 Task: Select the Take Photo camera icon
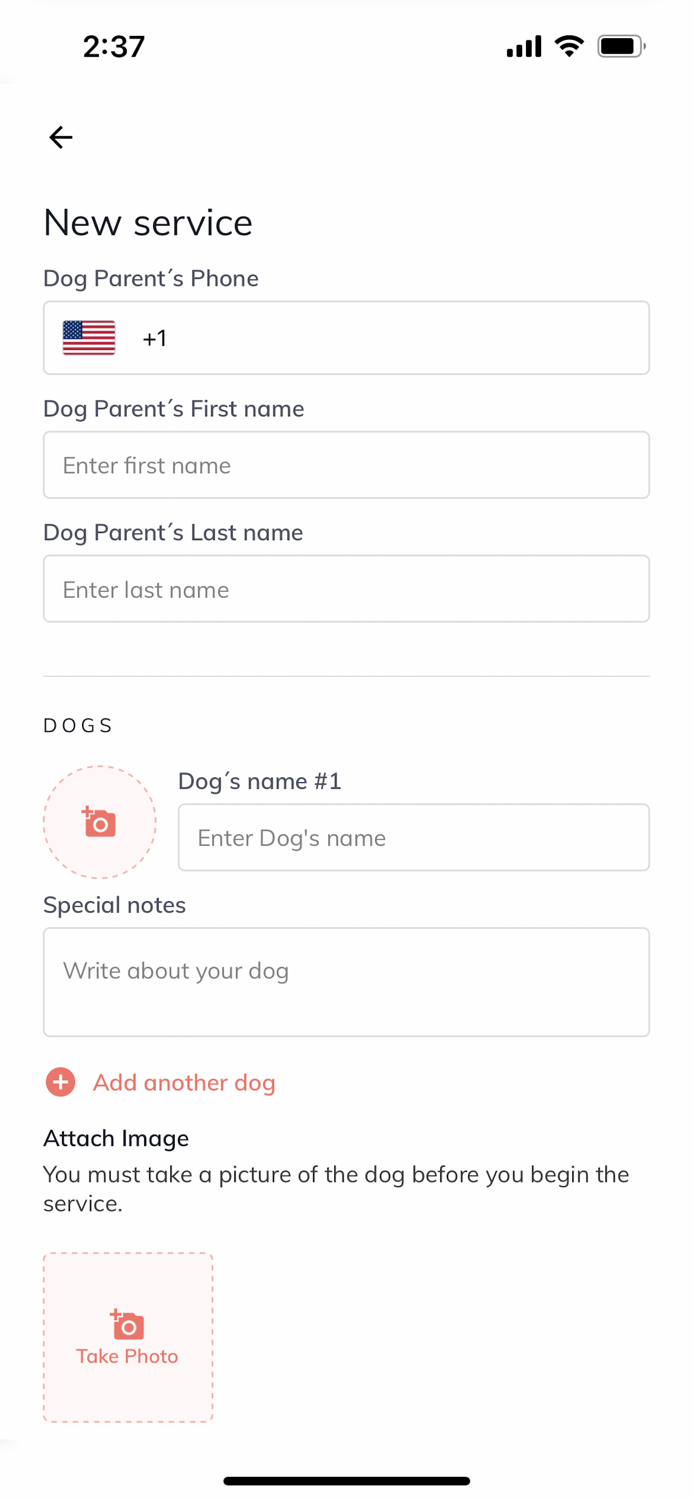click(127, 1324)
